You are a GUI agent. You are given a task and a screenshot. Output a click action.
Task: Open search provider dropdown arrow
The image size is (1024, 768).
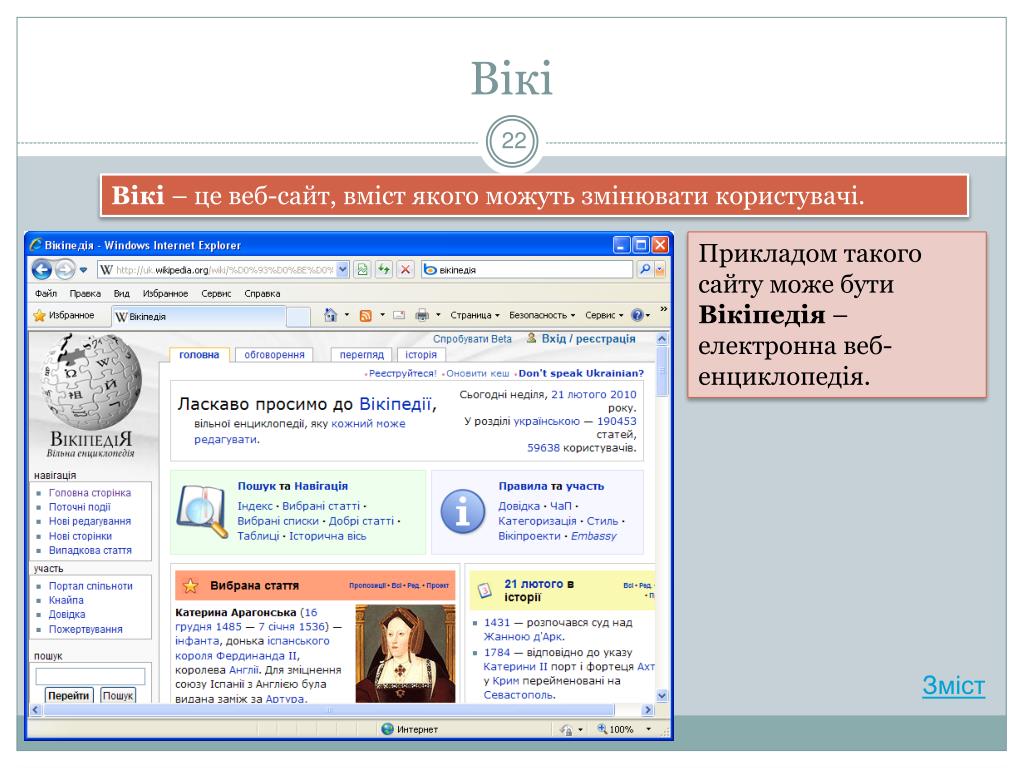pos(660,270)
